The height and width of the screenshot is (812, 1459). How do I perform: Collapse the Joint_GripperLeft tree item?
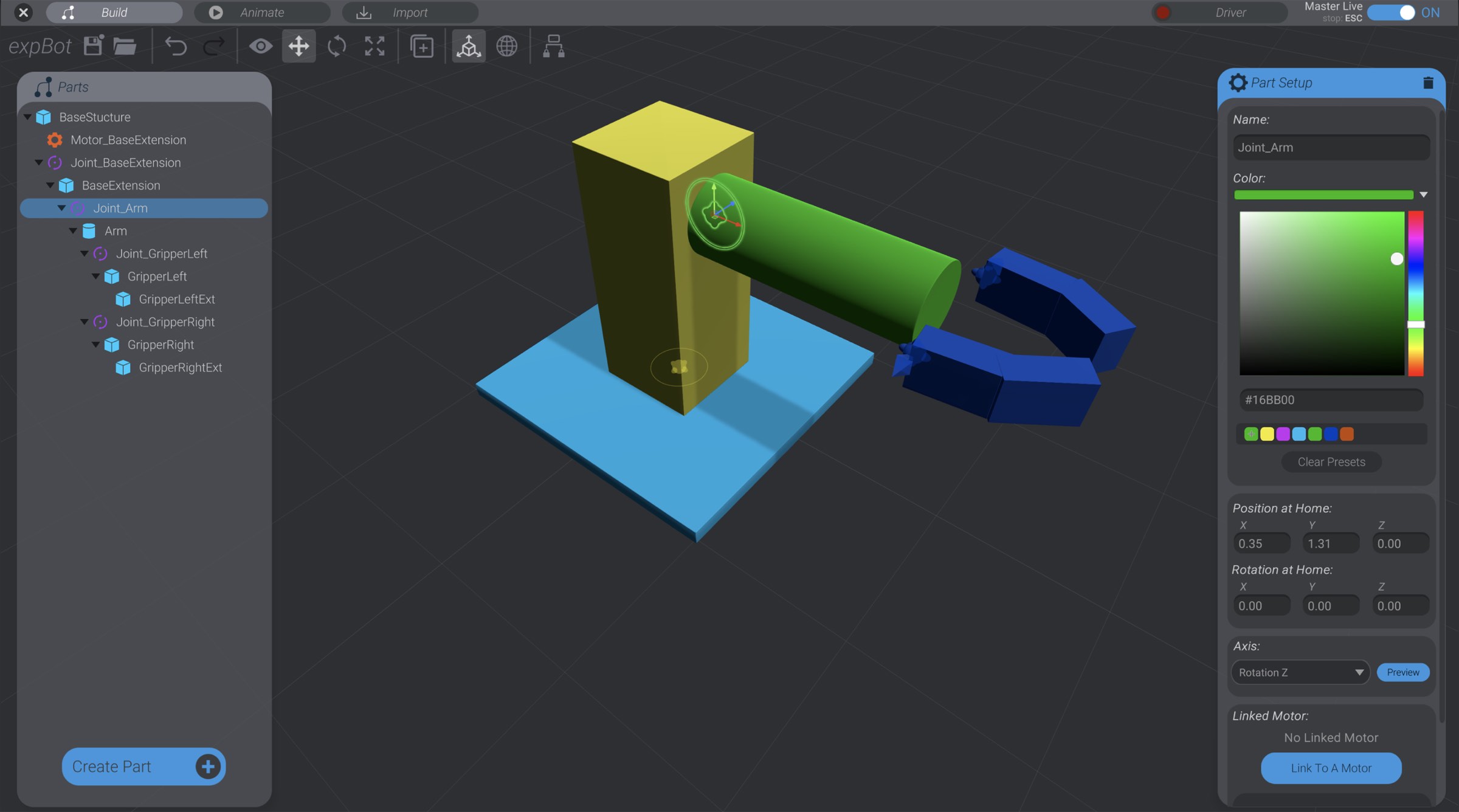click(85, 253)
